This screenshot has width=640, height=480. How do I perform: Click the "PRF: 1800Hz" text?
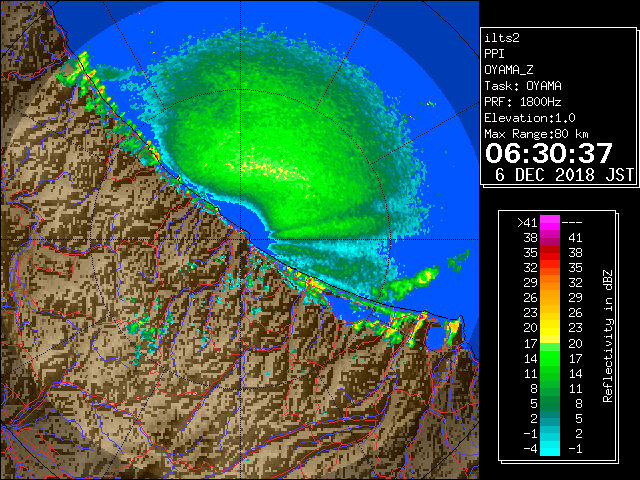(523, 102)
